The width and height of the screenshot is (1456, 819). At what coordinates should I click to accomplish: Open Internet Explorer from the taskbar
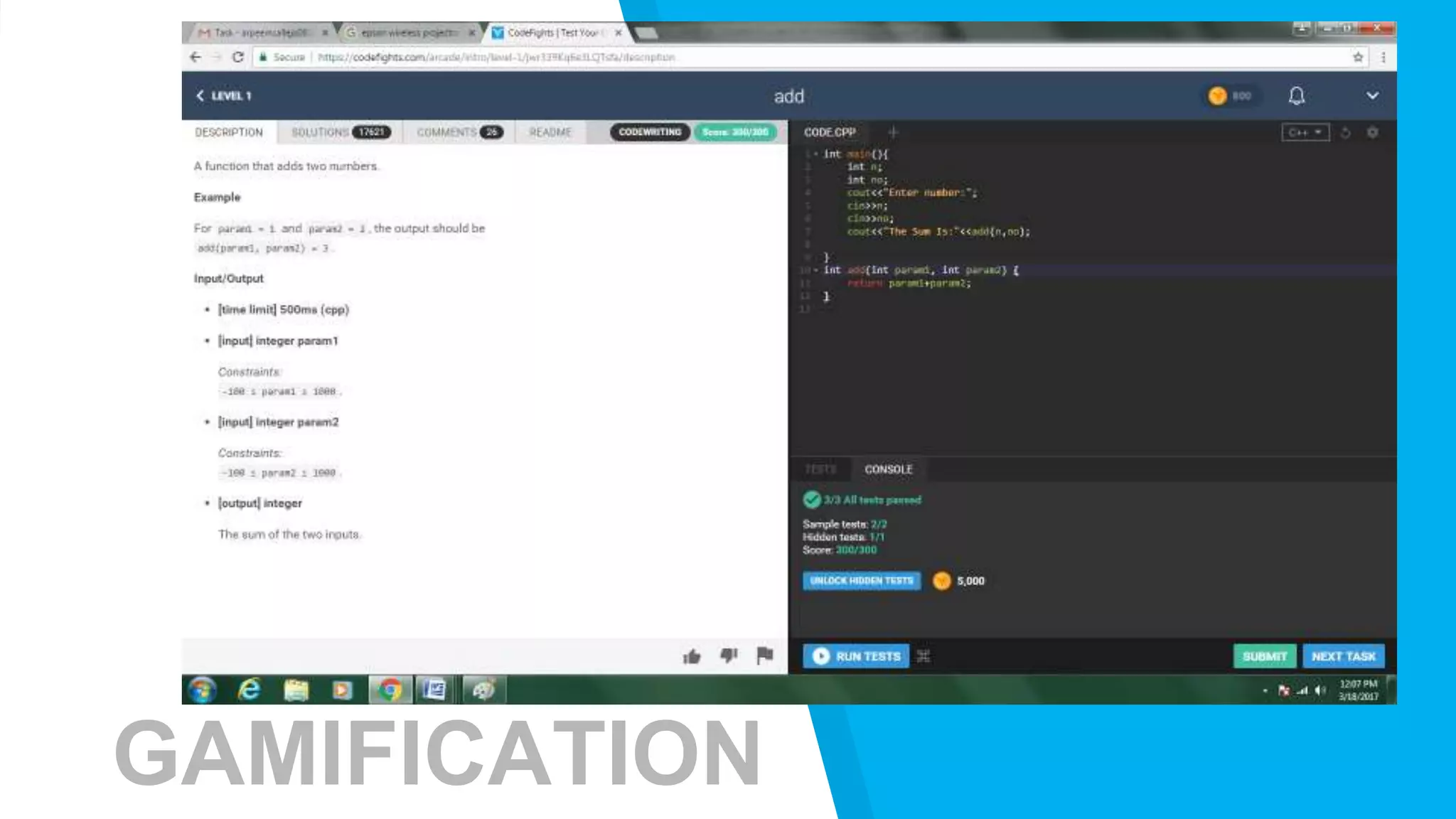[249, 690]
